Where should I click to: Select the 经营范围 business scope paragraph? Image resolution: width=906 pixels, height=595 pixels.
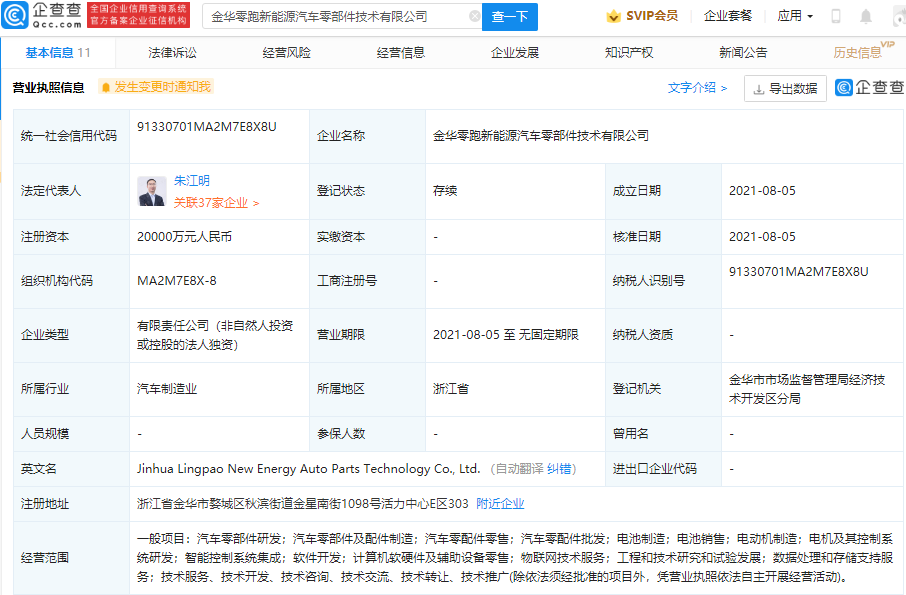click(x=515, y=558)
